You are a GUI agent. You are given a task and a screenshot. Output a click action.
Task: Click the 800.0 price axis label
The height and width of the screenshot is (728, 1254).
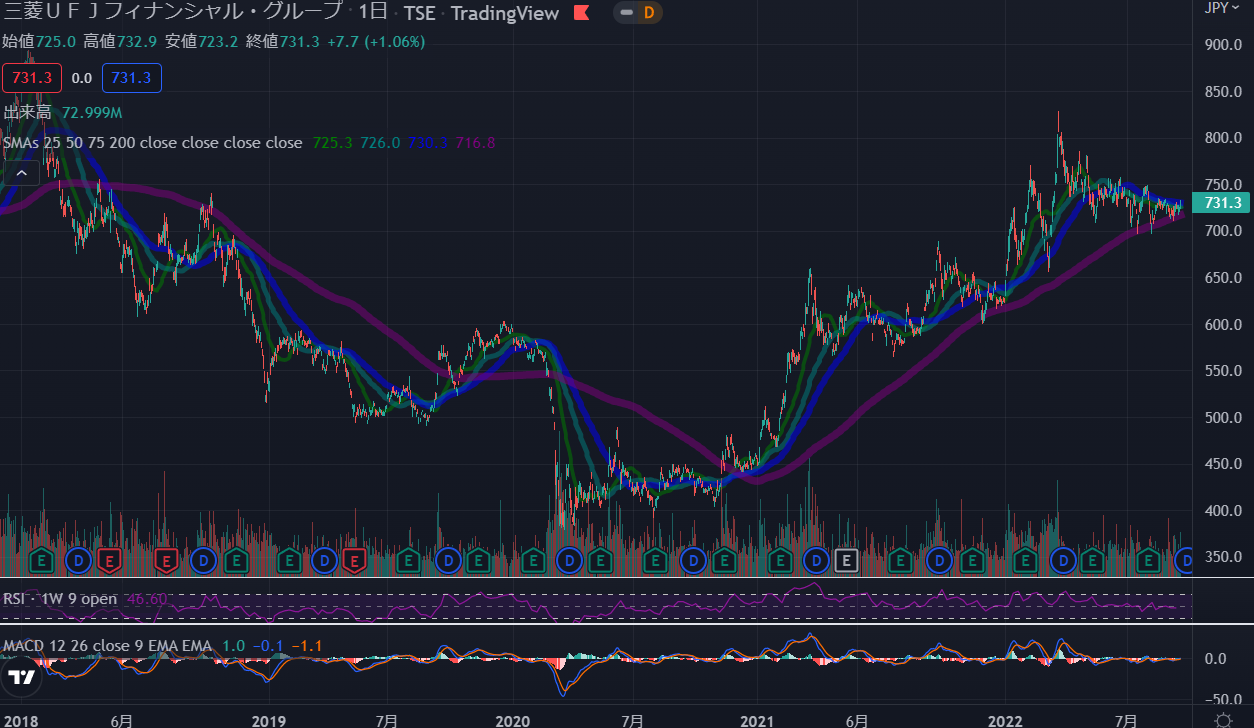coord(1222,138)
